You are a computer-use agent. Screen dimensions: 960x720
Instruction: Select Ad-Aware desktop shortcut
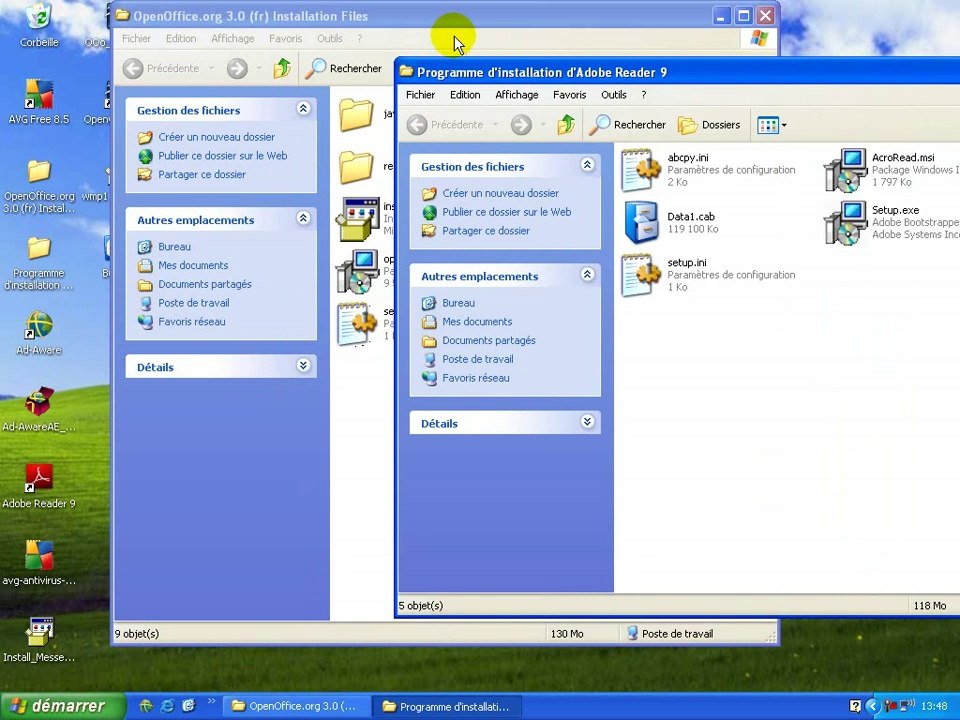pyautogui.click(x=39, y=332)
